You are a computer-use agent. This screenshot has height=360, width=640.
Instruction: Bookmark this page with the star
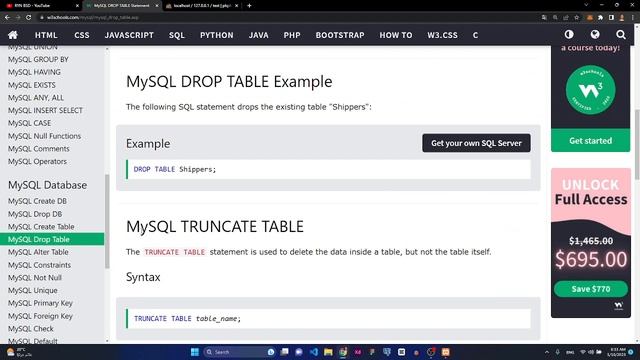(x=576, y=18)
